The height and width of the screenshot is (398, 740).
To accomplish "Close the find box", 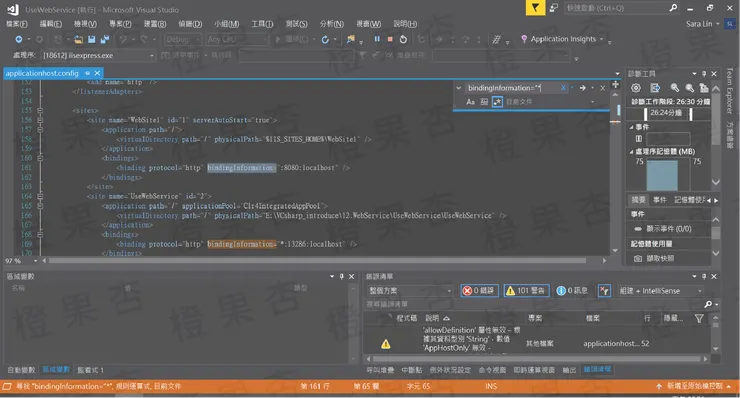I will coord(603,88).
